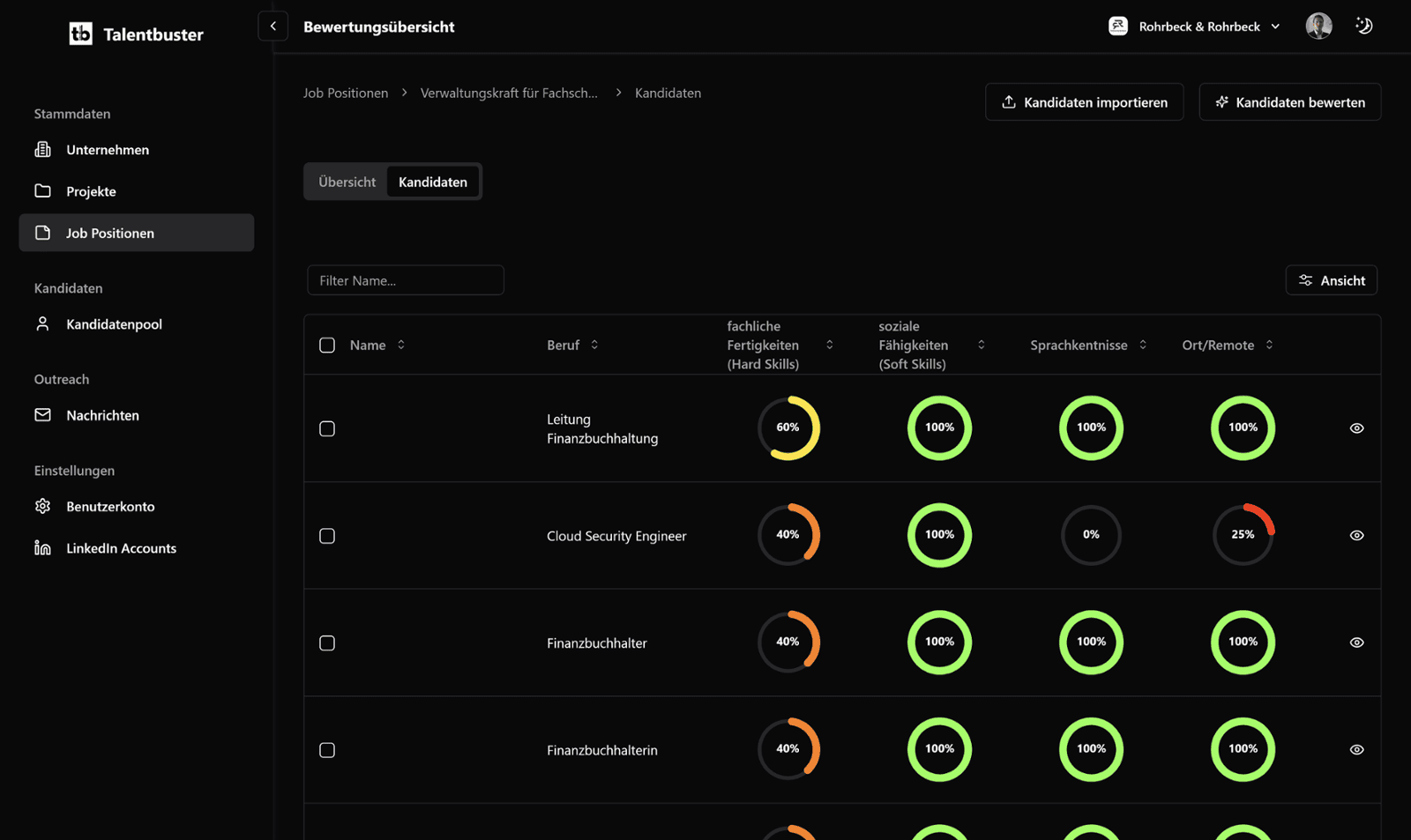1411x840 pixels.
Task: Click the Kandidaten bewerten button
Action: 1290,102
